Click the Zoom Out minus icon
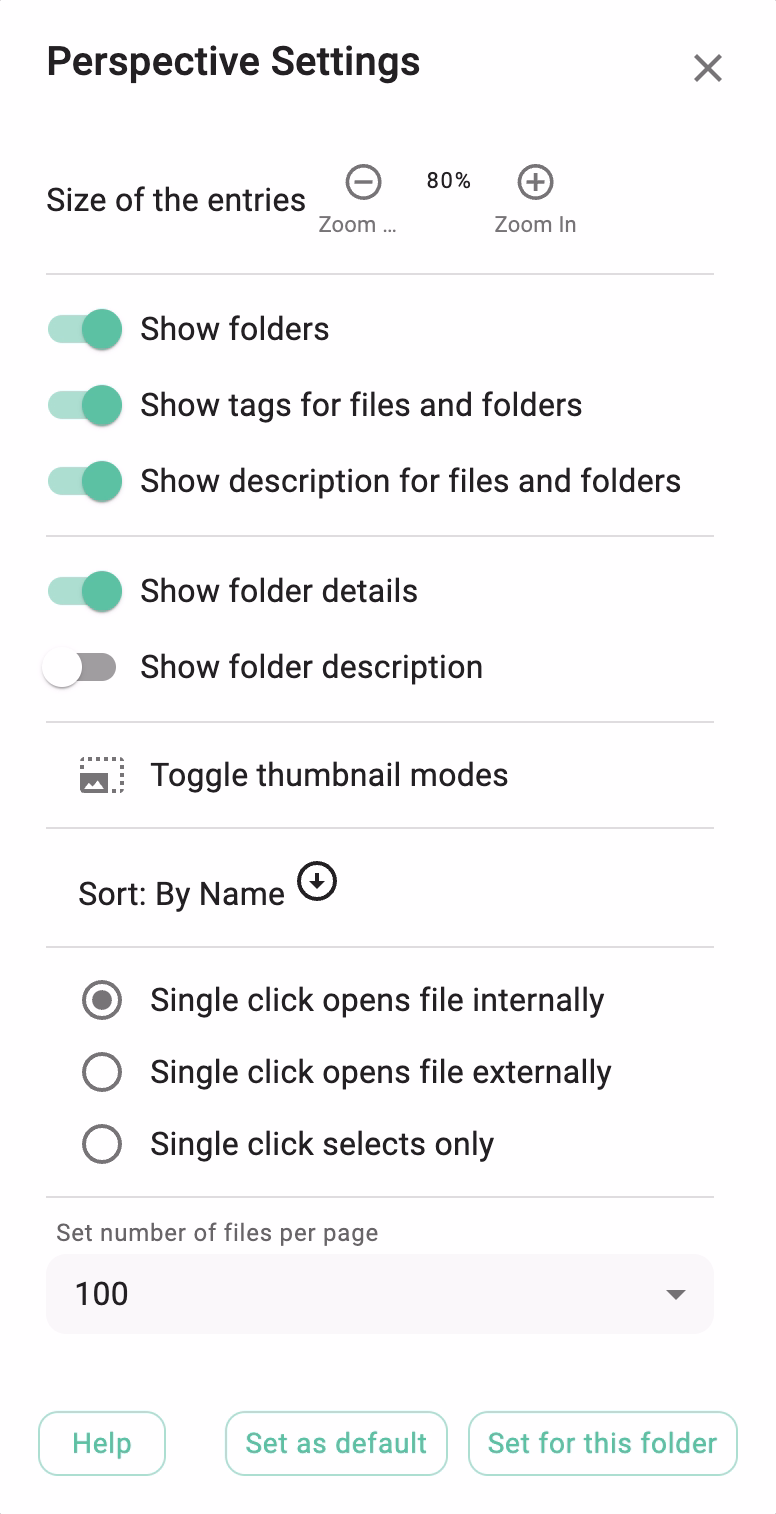 click(363, 183)
